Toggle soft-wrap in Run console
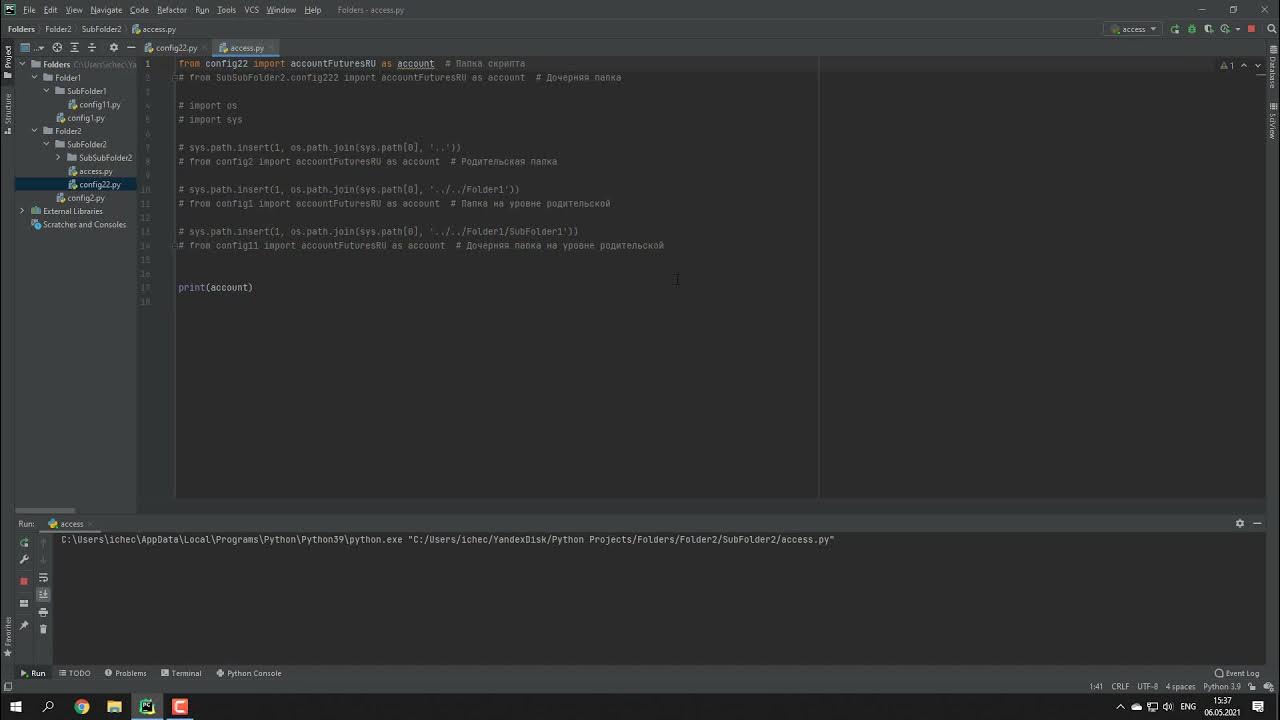1280x720 pixels. 43,578
